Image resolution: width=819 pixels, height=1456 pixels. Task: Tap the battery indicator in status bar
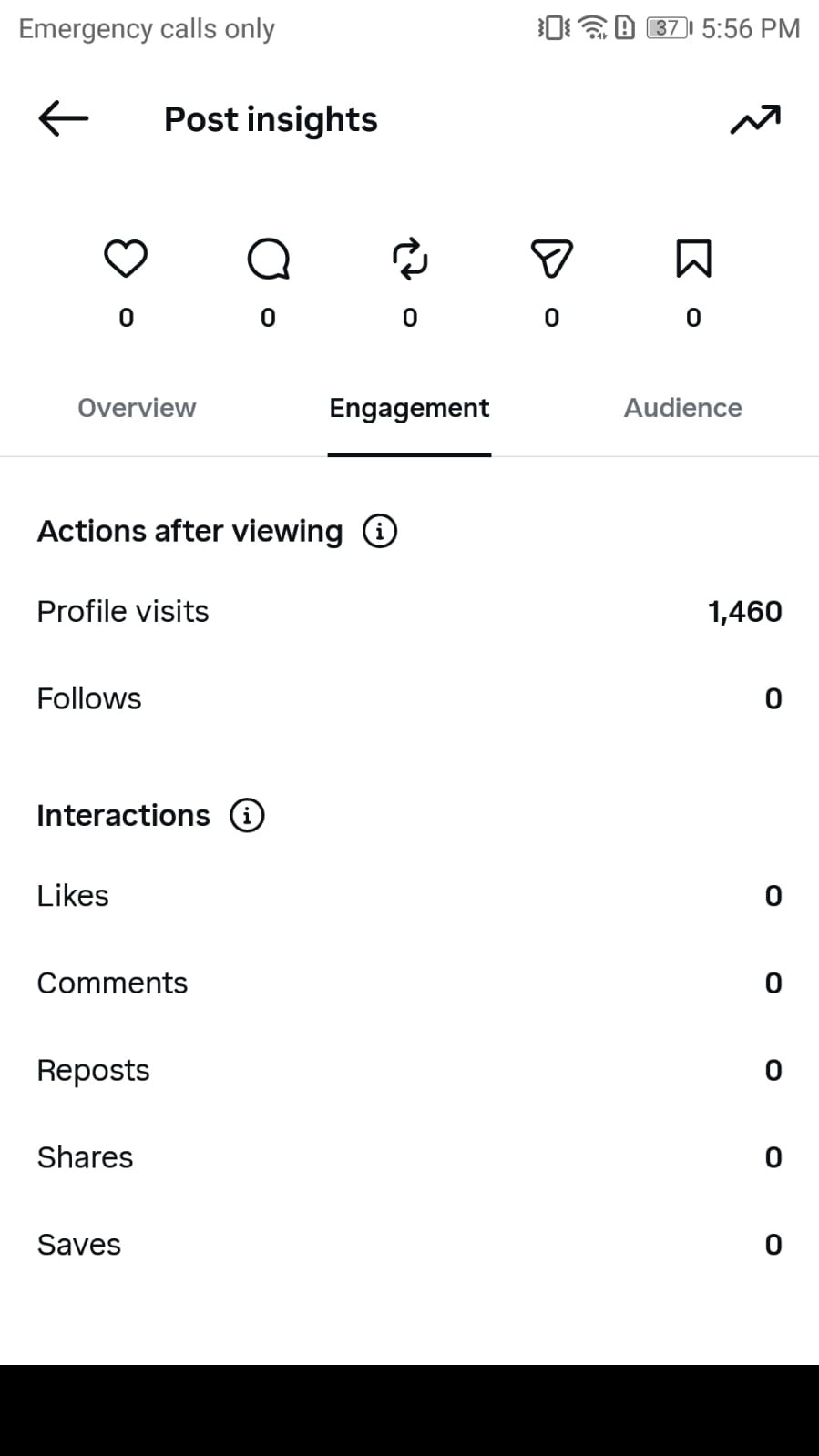(x=669, y=28)
